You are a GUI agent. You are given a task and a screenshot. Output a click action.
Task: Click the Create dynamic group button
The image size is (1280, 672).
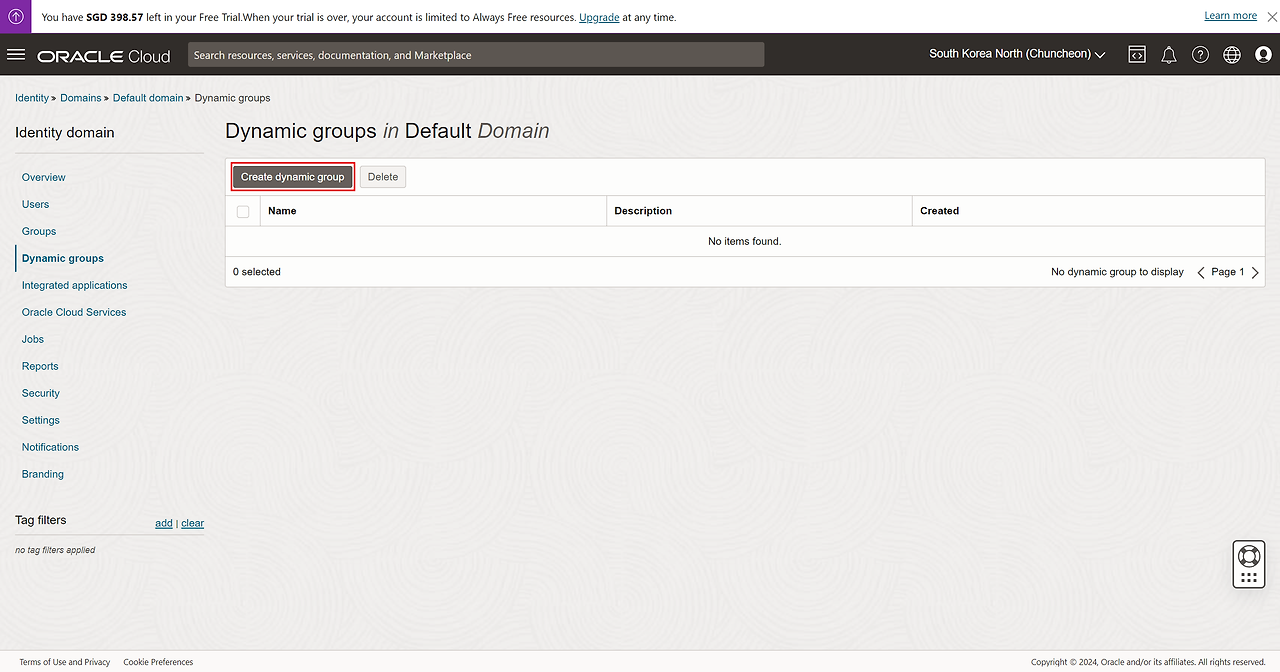(292, 177)
